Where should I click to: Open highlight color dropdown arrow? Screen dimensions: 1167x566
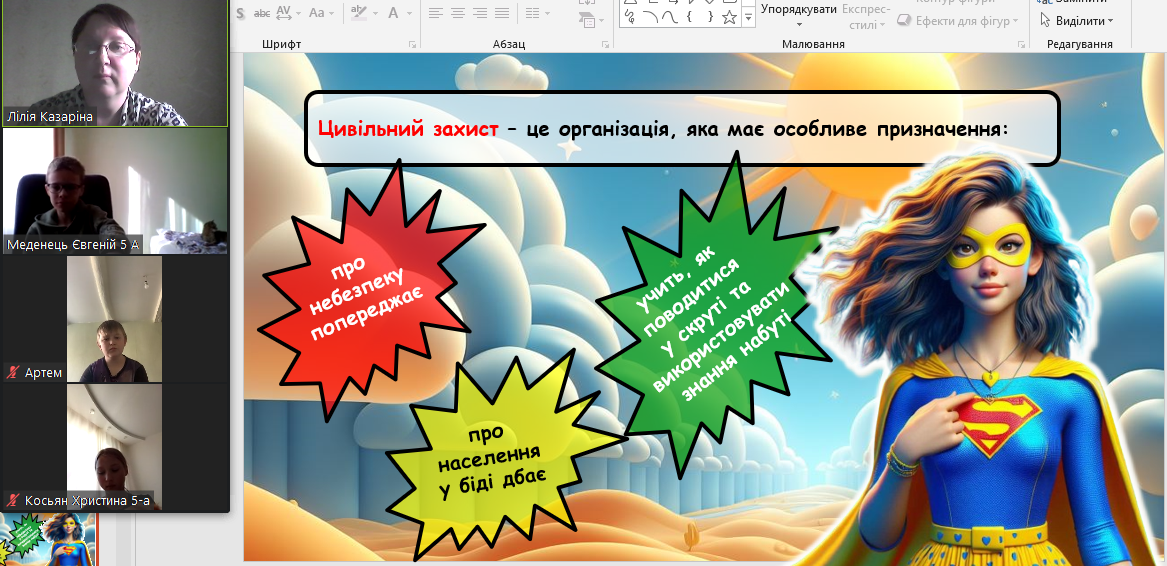[x=374, y=13]
